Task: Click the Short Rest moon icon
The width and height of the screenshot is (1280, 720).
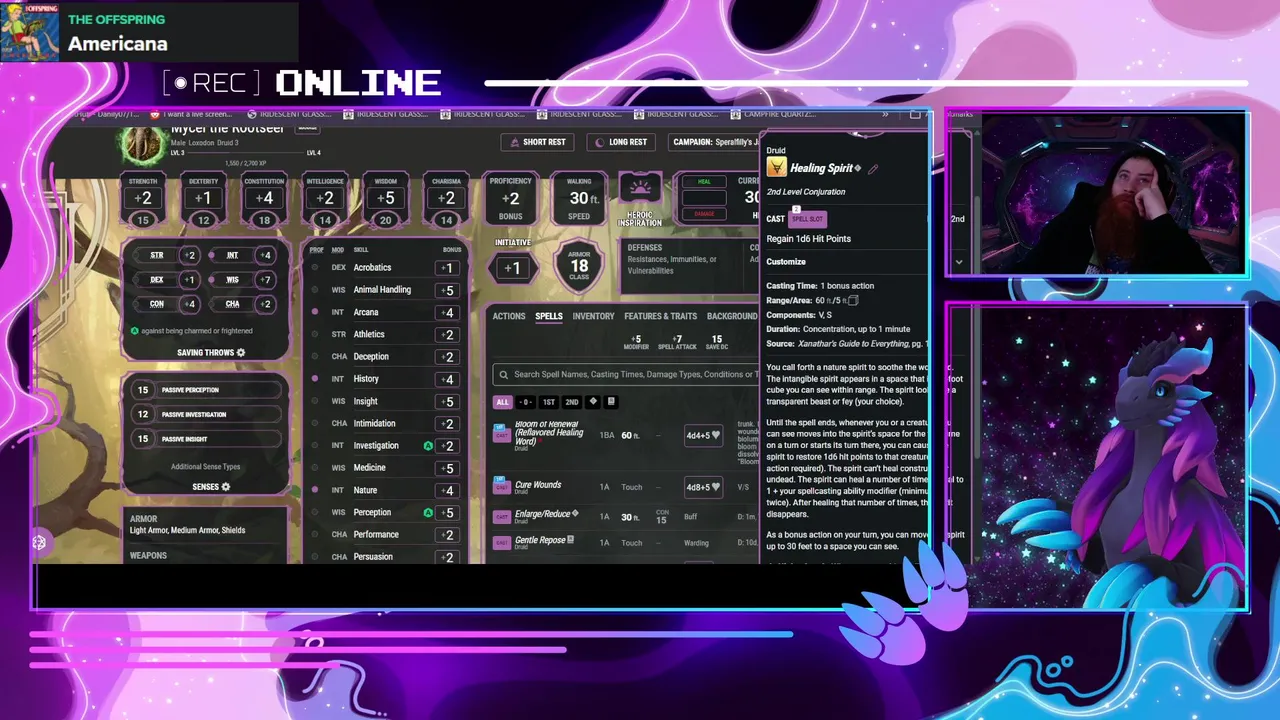Action: pos(515,142)
